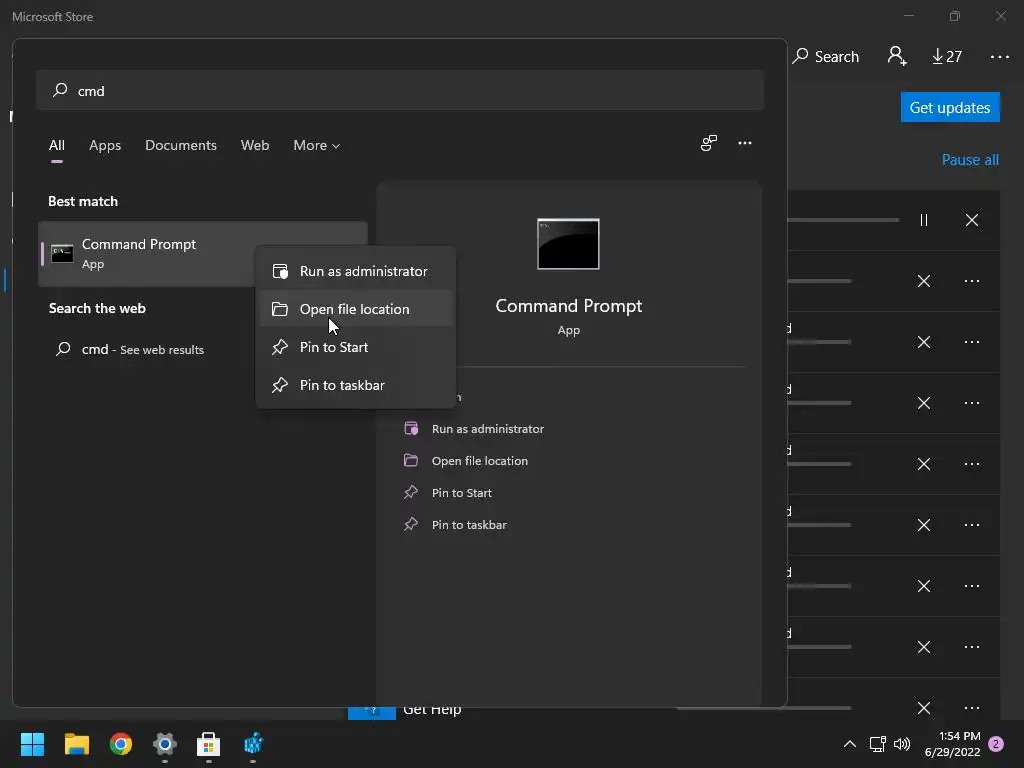1024x768 pixels.
Task: Open Windows Start menu button
Action: click(32, 744)
